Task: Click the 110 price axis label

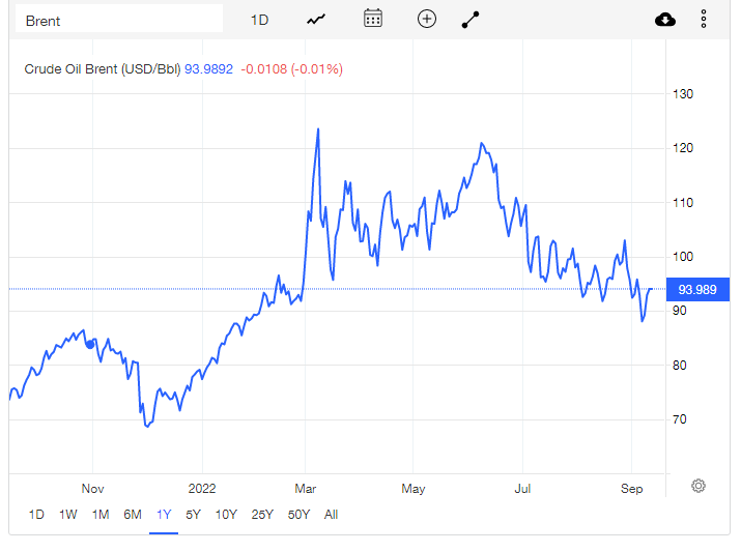Action: (683, 203)
